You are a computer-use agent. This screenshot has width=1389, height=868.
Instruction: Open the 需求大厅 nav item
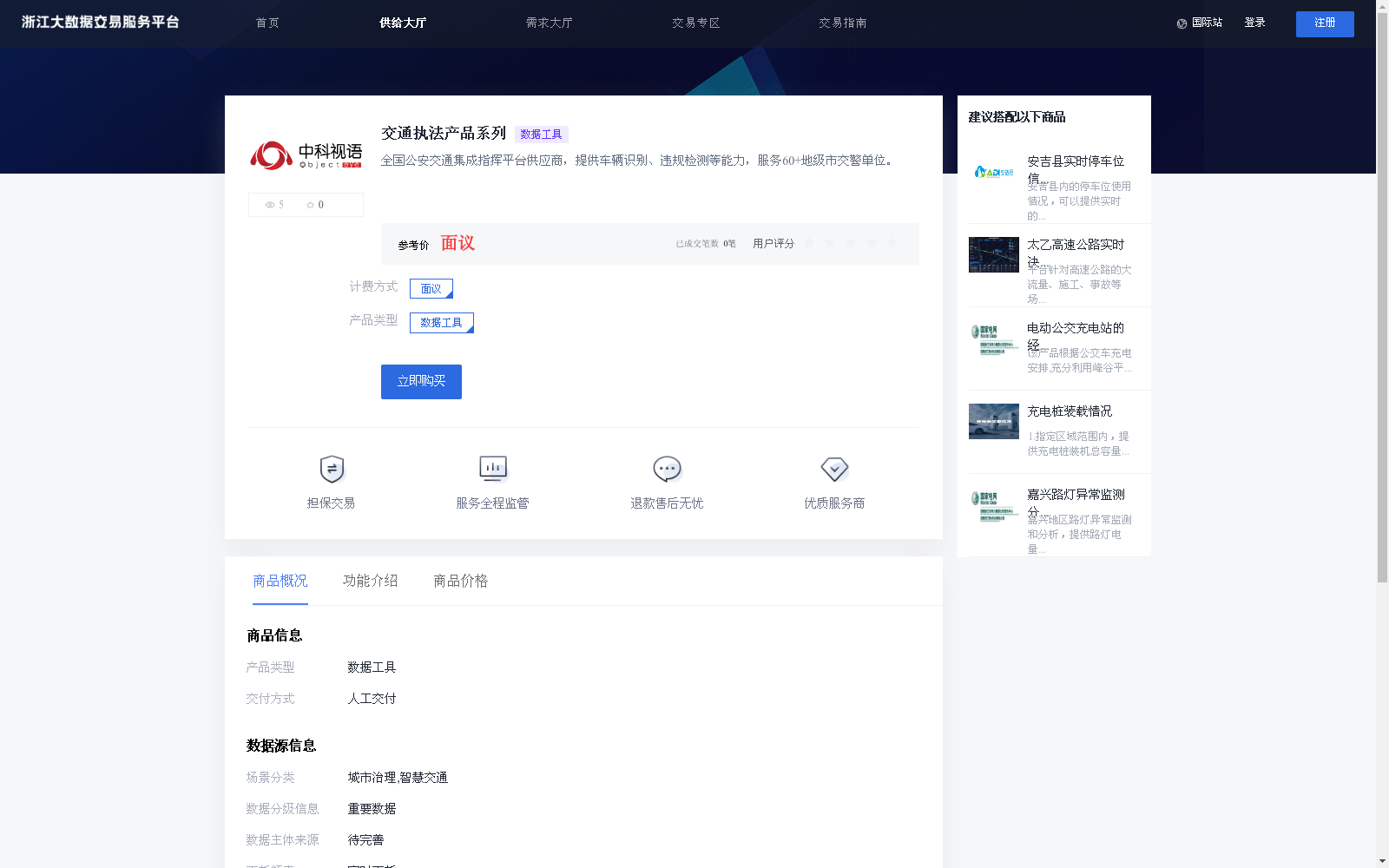[549, 23]
